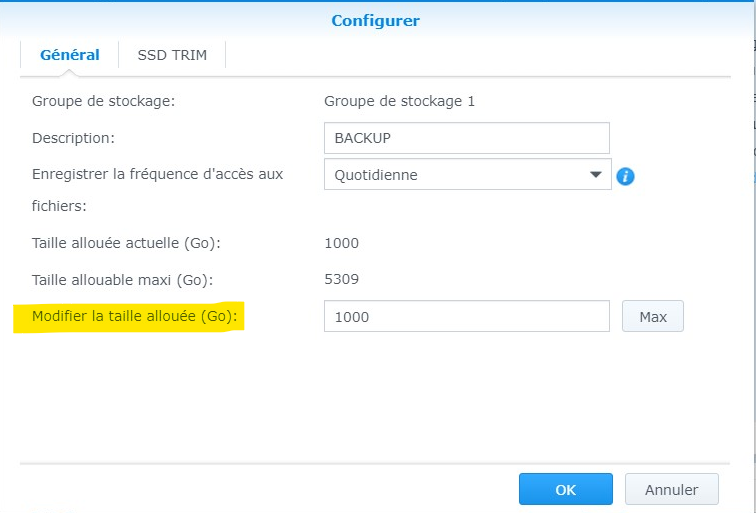This screenshot has height=513, width=756.
Task: Select the Général tab
Action: [x=70, y=55]
